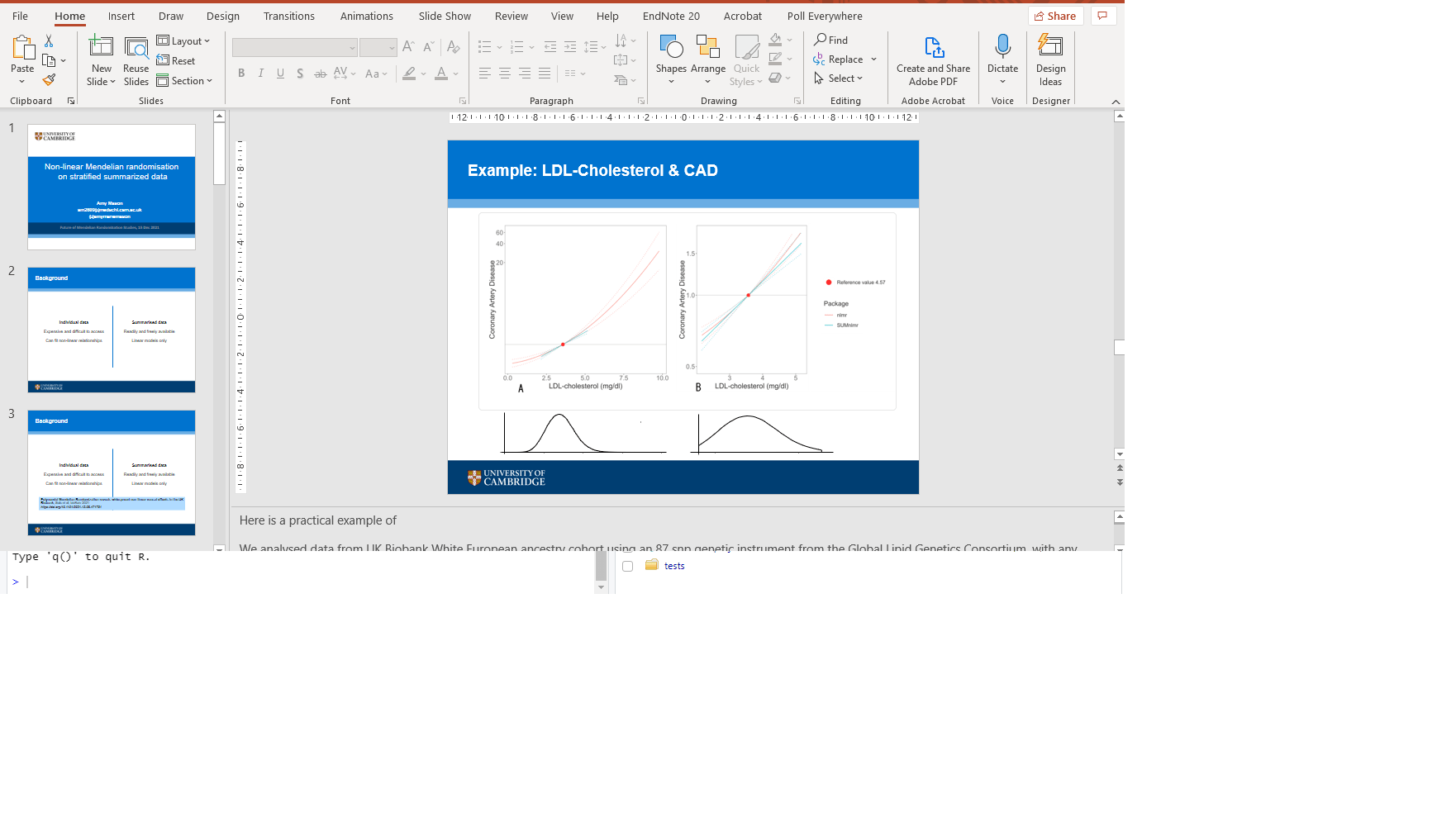Image resolution: width=1456 pixels, height=817 pixels.
Task: Click the New Slide icon
Action: (x=102, y=47)
